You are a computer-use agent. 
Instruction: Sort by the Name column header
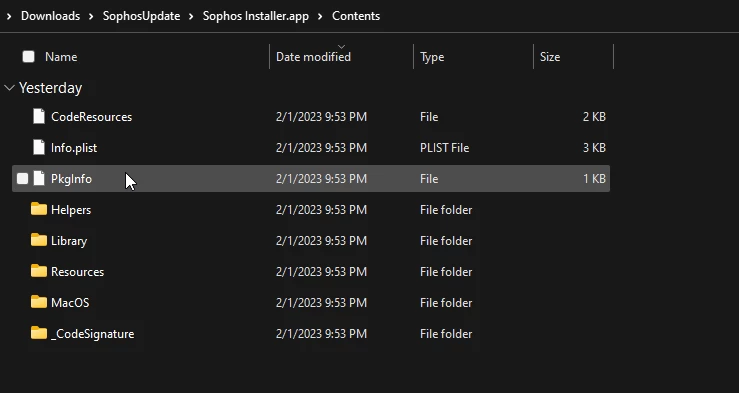click(x=61, y=57)
